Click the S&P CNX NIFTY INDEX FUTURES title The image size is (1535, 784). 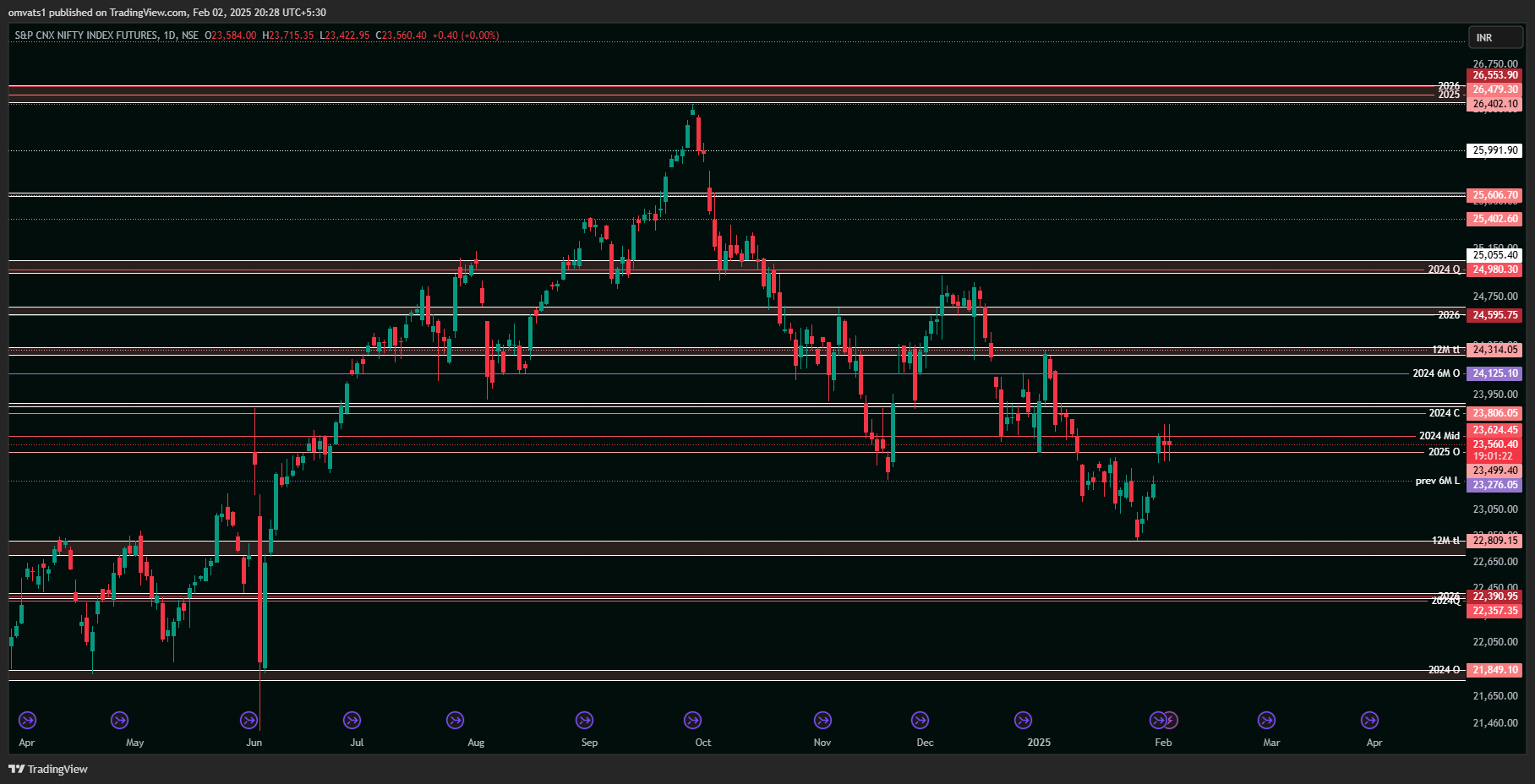click(x=86, y=35)
